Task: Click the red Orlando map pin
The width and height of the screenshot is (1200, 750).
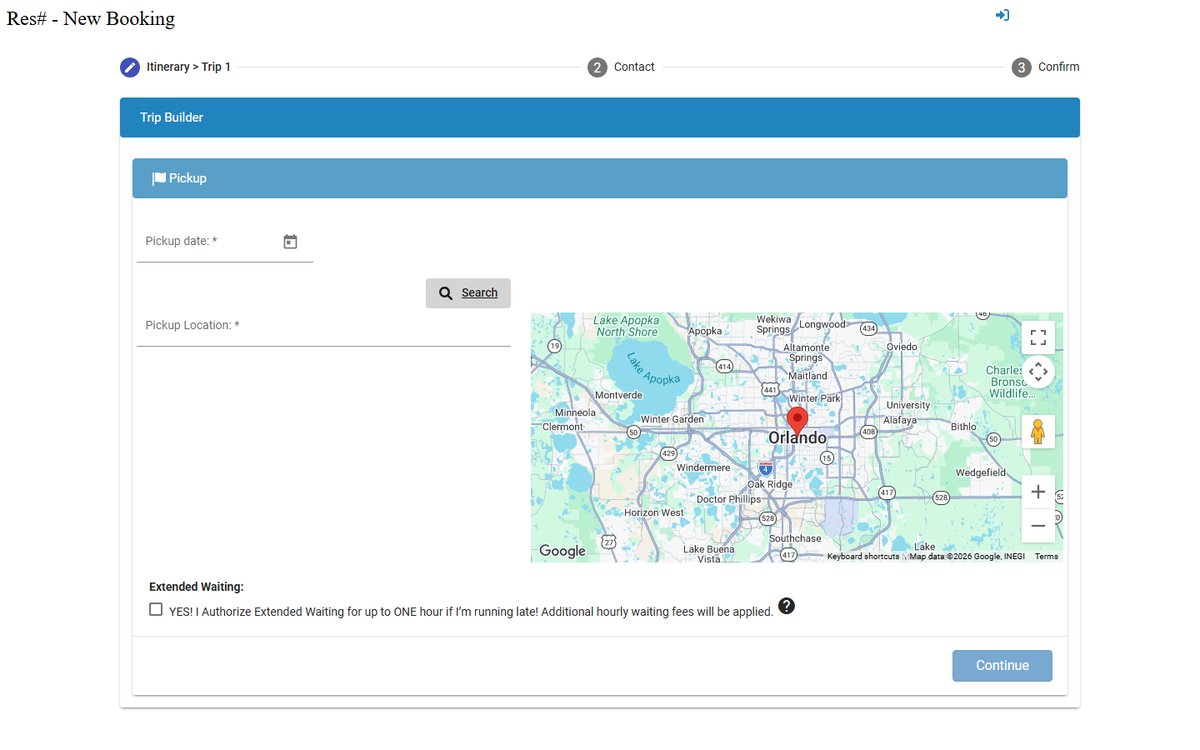Action: pos(797,420)
